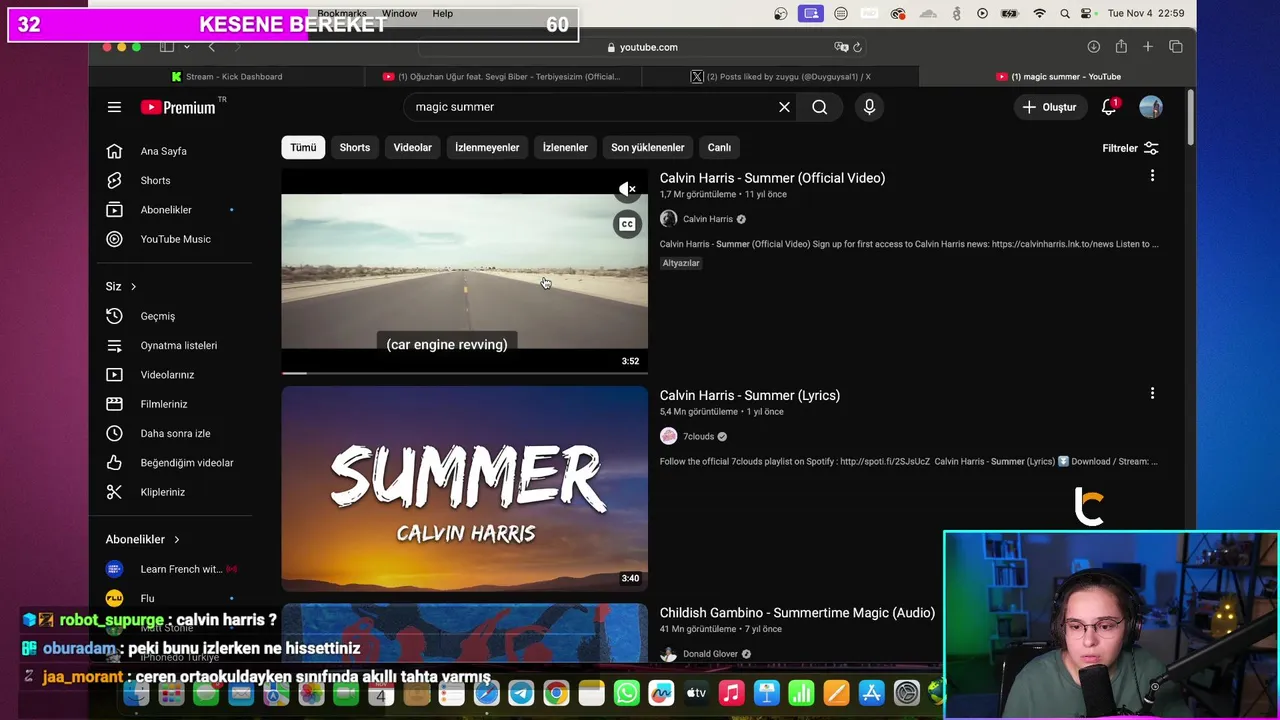Show Safari tab overview
Viewport: 1280px width, 720px height.
(x=1176, y=47)
